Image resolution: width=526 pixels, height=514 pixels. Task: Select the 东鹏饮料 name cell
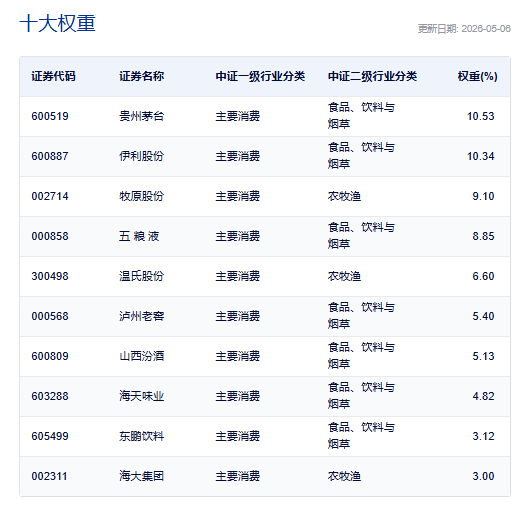click(142, 436)
